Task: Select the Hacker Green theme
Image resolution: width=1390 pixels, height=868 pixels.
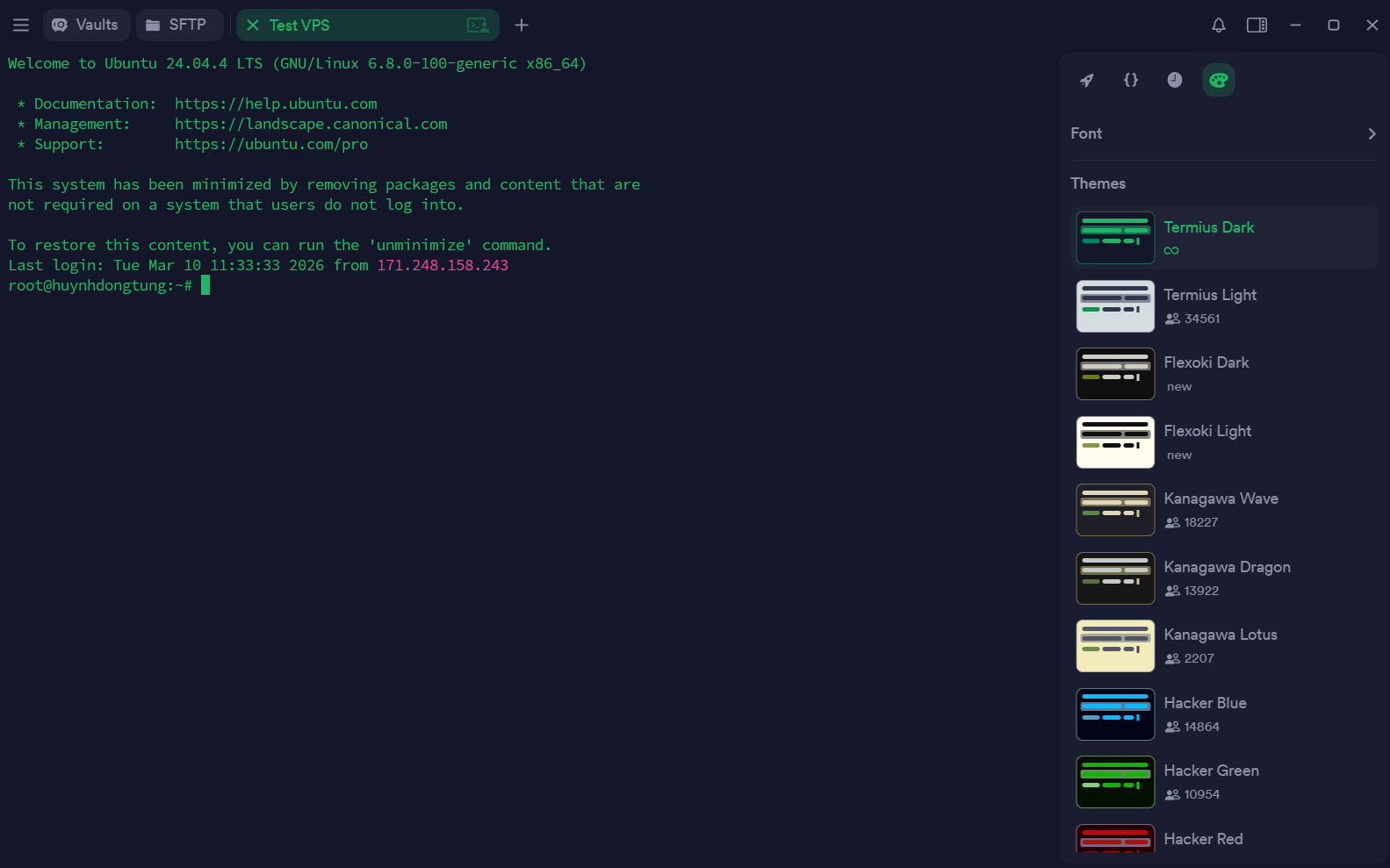Action: tap(1211, 782)
